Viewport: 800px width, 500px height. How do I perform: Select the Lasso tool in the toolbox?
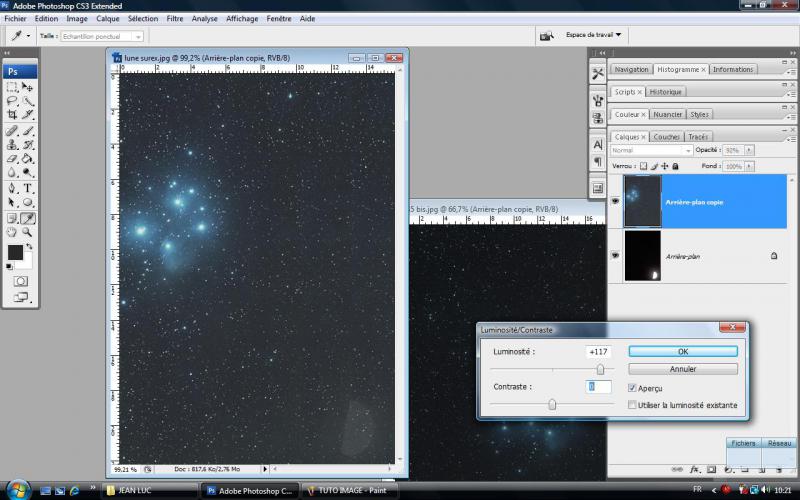coord(12,101)
